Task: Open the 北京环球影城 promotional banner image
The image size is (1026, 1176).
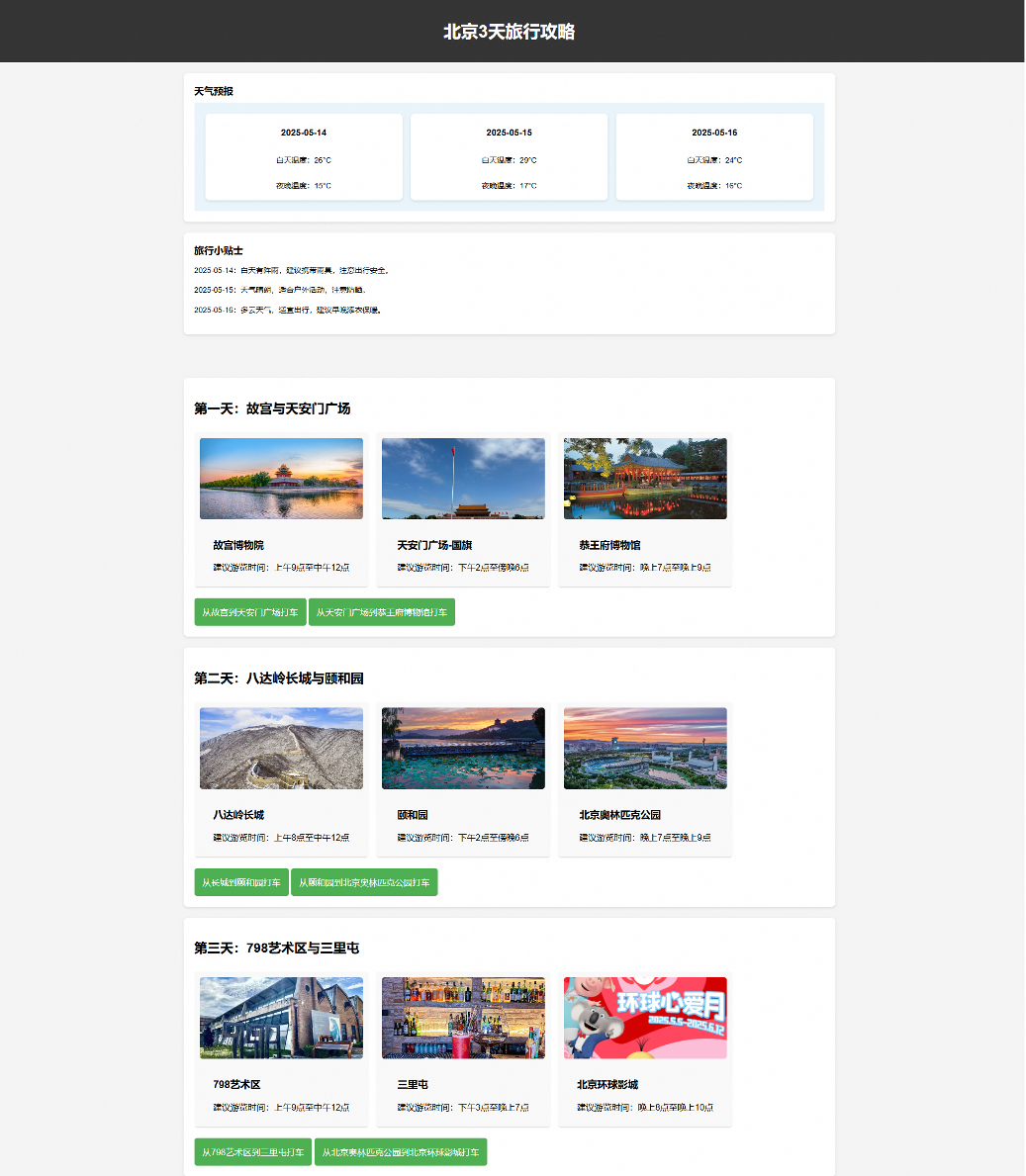Action: click(x=646, y=1018)
